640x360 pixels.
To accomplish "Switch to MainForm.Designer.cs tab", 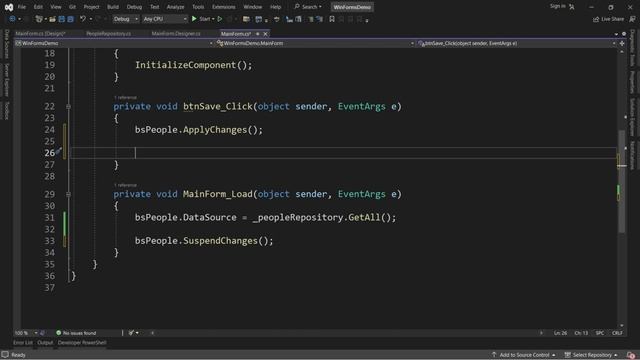I will [176, 34].
